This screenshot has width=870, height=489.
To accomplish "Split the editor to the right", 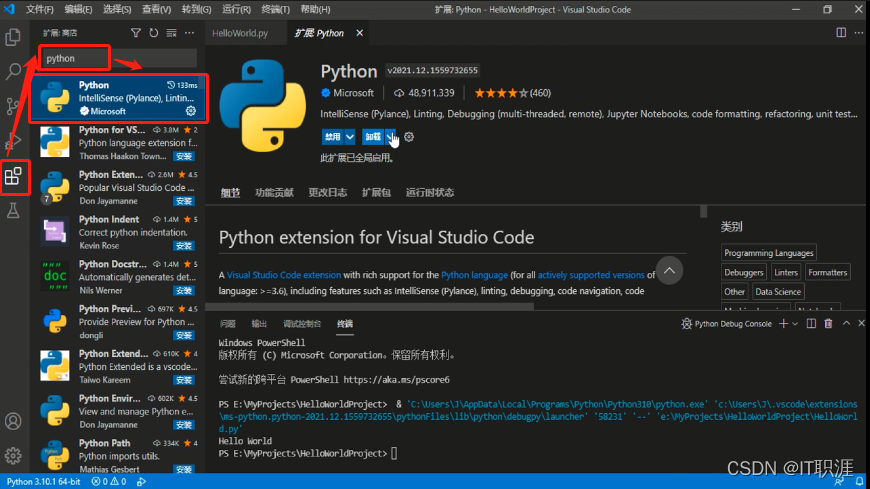I will (841, 32).
